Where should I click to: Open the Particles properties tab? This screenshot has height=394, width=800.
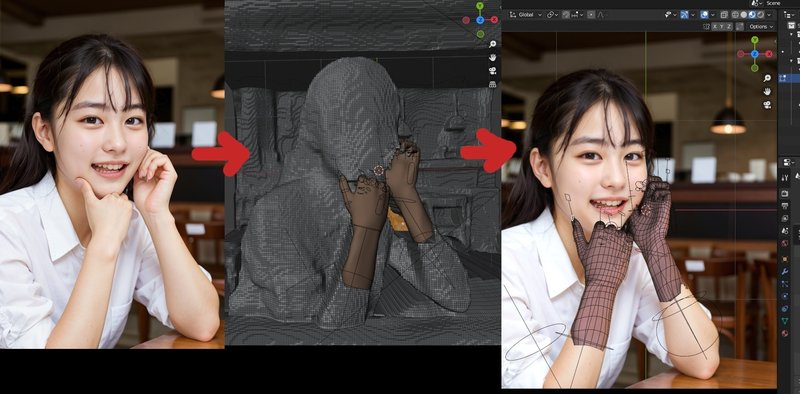[785, 283]
